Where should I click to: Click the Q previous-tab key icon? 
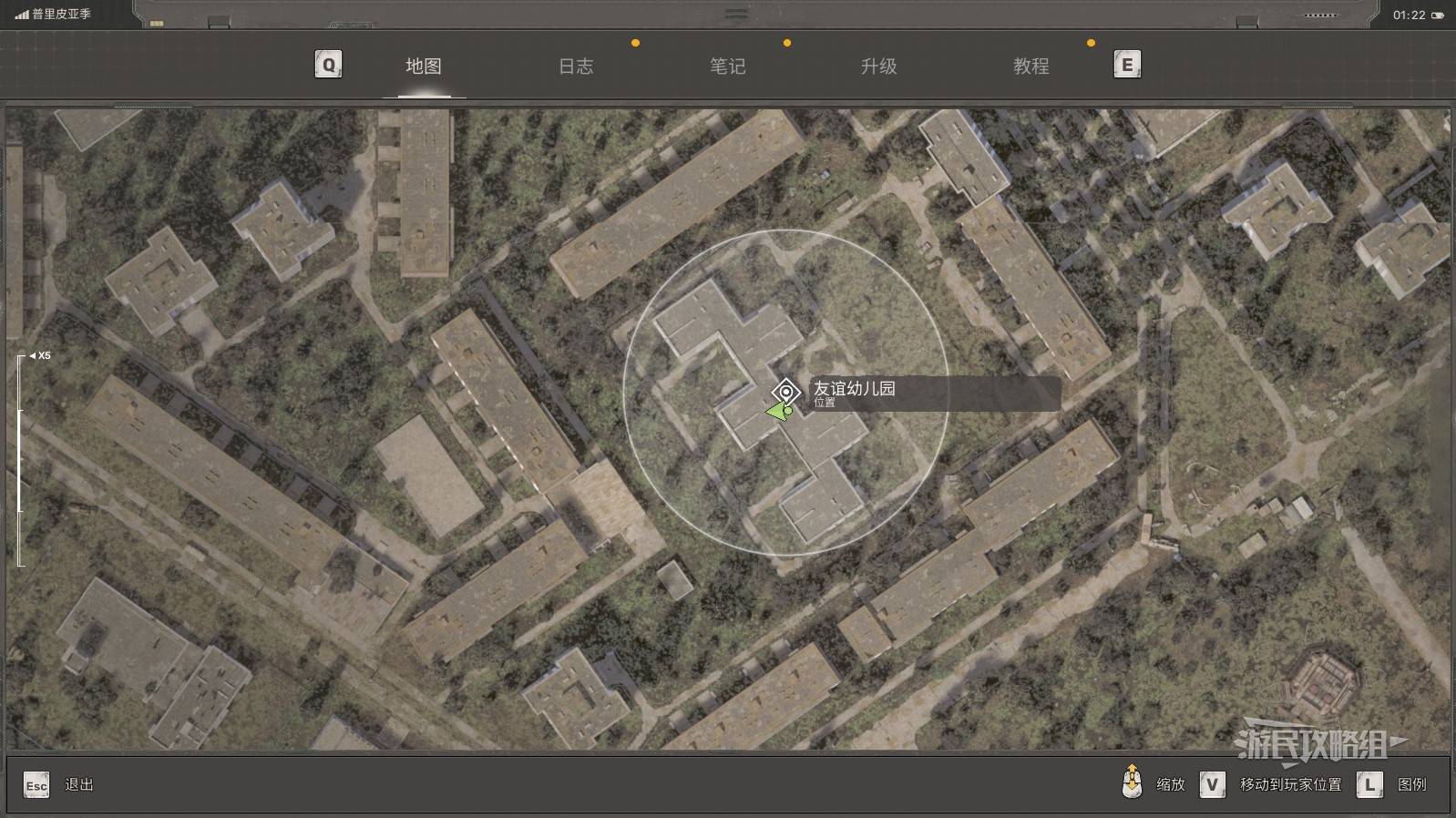328,65
